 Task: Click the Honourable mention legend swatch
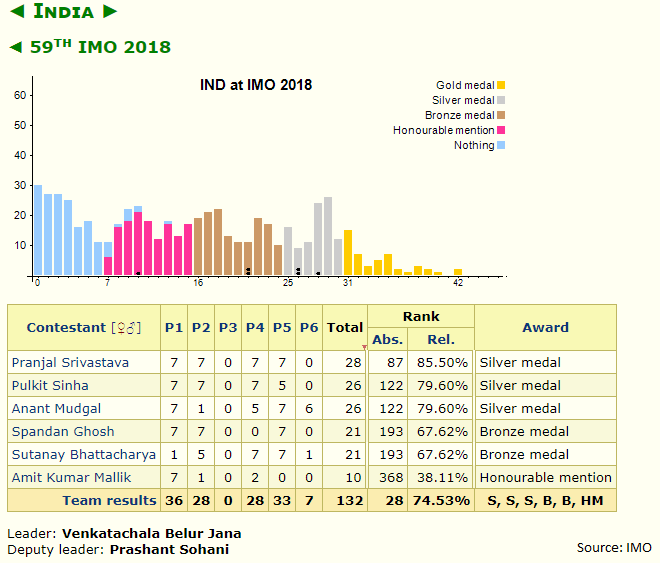coord(501,130)
